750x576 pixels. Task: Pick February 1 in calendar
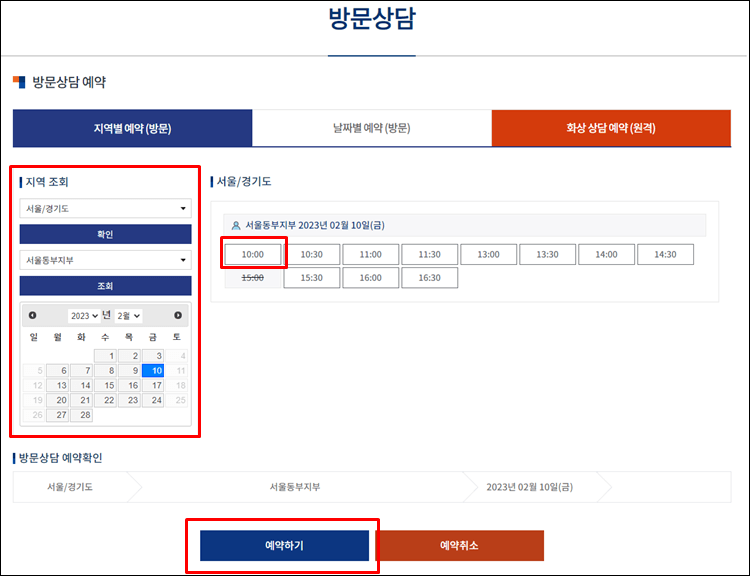click(x=105, y=356)
